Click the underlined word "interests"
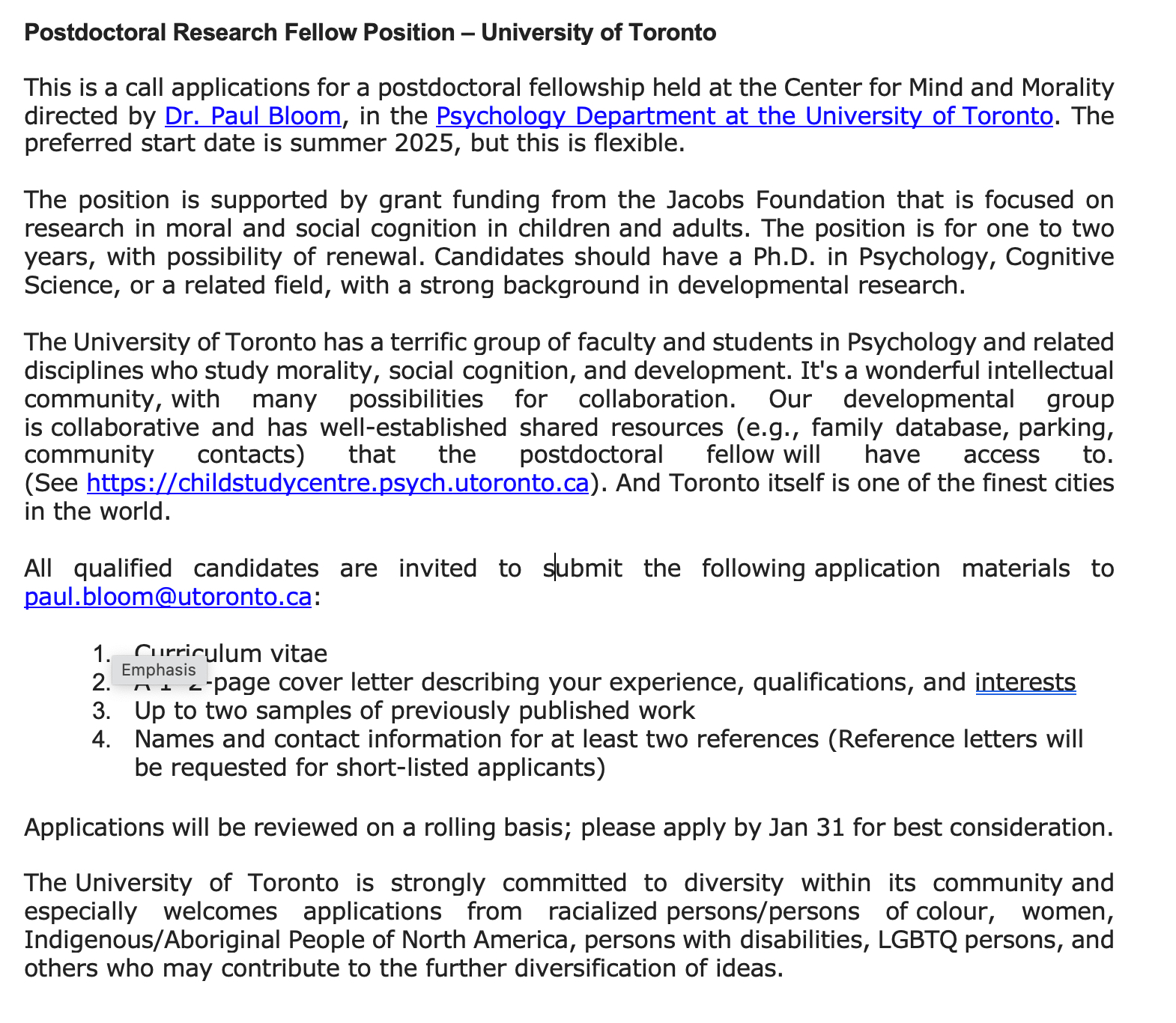Image resolution: width=1176 pixels, height=1023 pixels. 1025,682
